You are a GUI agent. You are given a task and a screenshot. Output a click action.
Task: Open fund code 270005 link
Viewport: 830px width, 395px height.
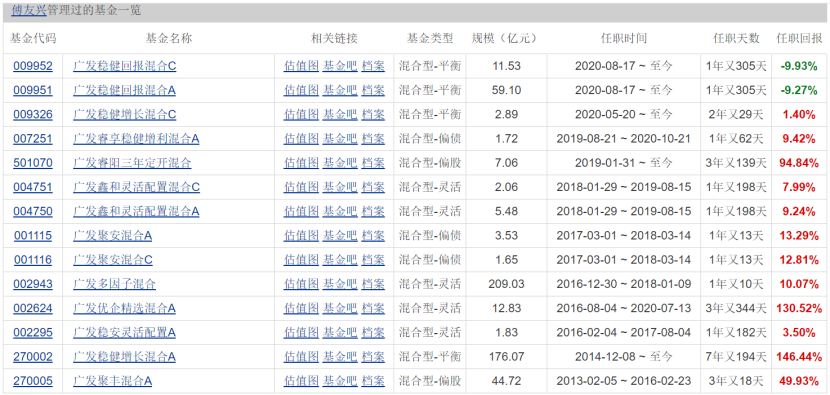point(33,381)
